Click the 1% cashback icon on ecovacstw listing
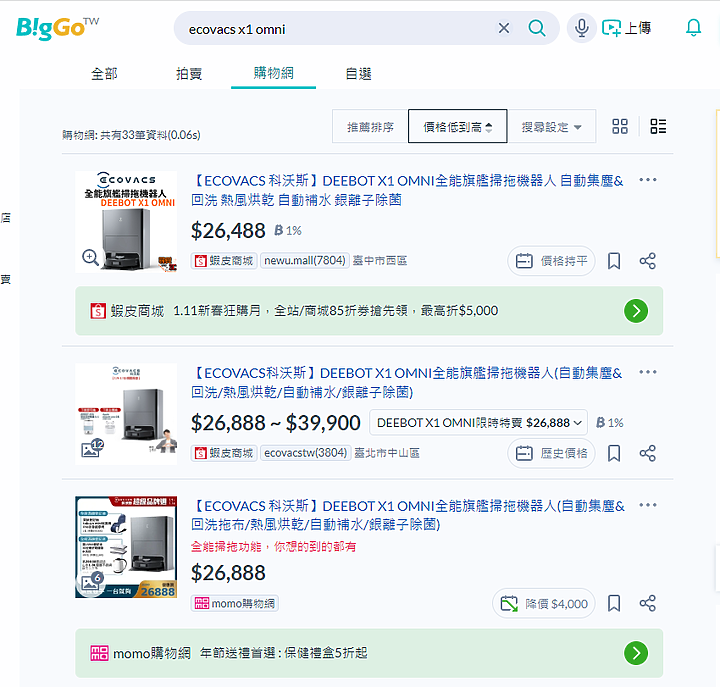Viewport: 720px width, 687px height. (610, 422)
